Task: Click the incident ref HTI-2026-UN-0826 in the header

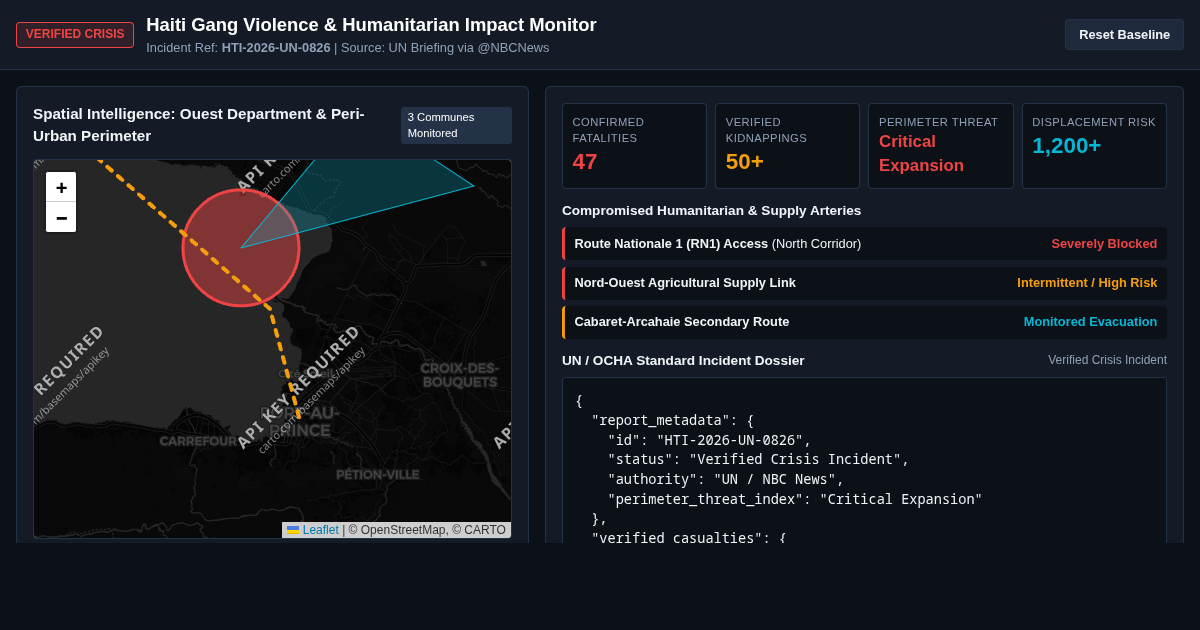Action: click(276, 47)
